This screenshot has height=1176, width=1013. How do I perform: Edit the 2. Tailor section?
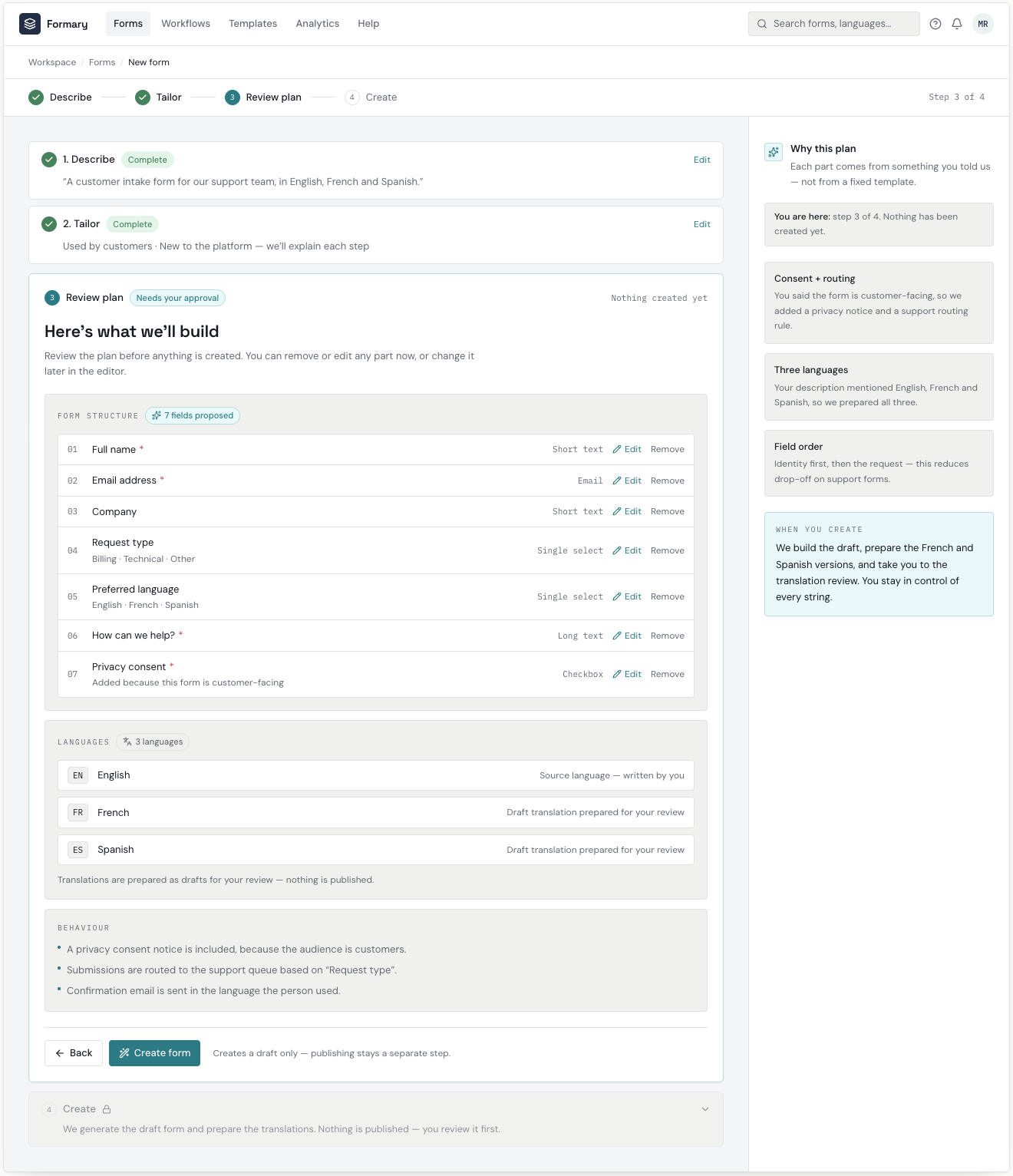tap(702, 224)
